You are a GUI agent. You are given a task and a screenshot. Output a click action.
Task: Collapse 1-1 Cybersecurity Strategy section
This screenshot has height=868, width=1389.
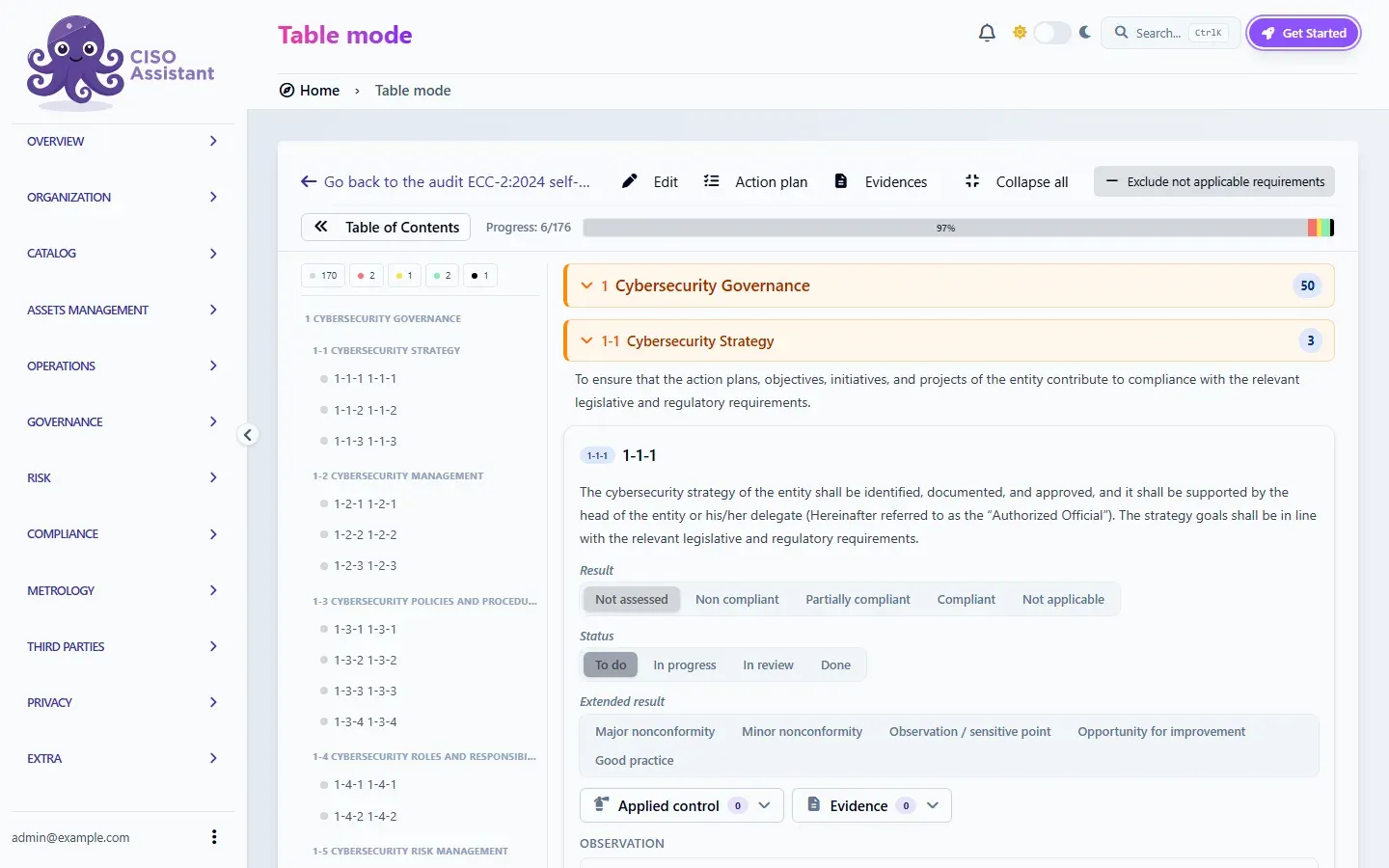coord(949,340)
